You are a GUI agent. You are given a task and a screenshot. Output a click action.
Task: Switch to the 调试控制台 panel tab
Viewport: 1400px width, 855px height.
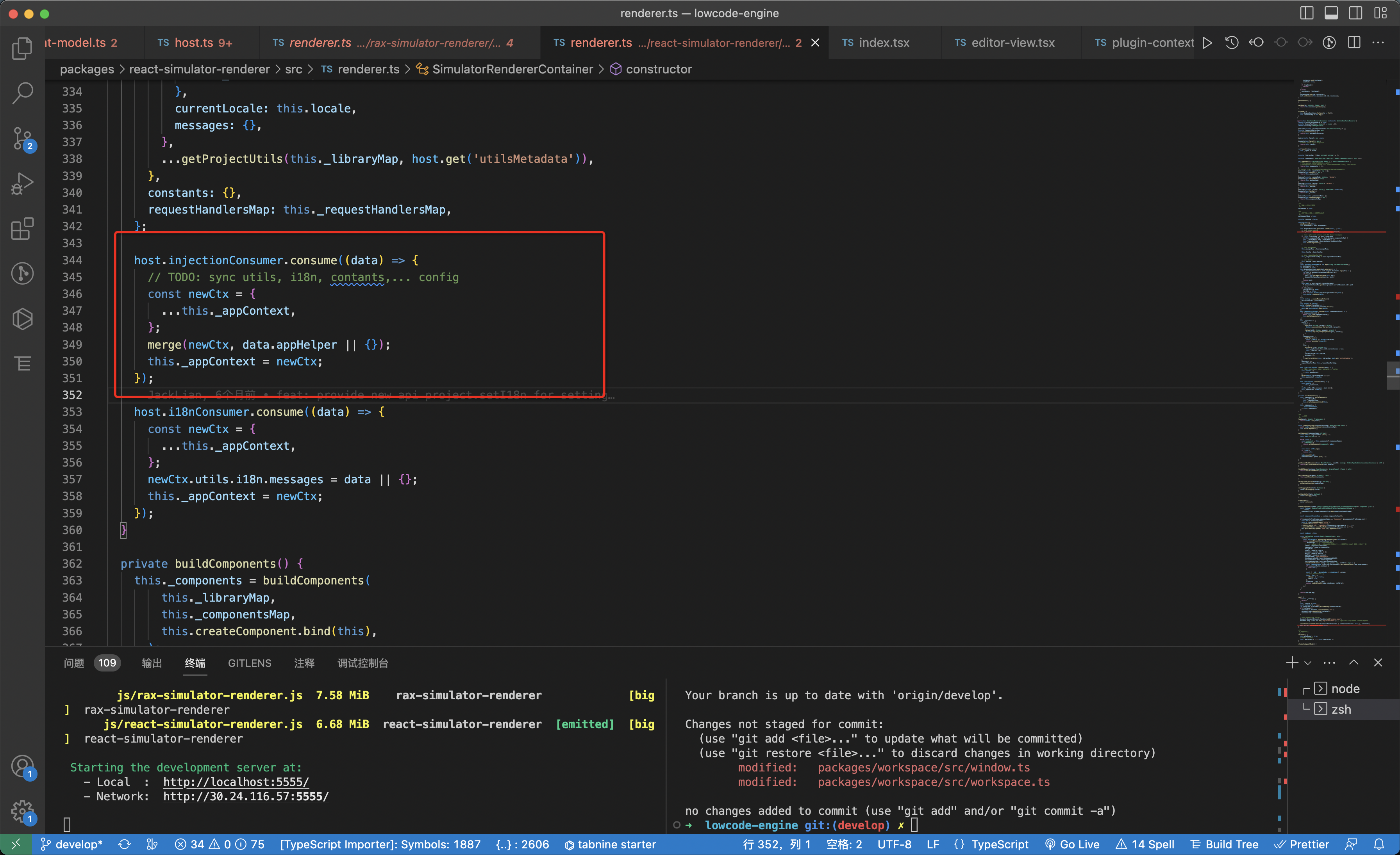(x=363, y=663)
